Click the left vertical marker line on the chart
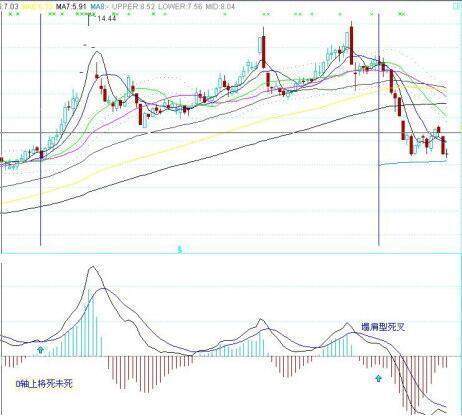 tap(41, 129)
